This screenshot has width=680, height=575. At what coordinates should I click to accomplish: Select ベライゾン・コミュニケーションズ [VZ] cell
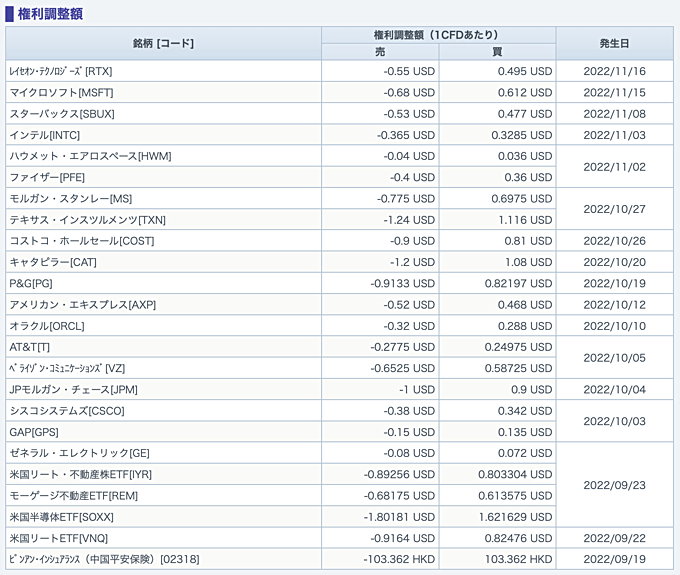(163, 368)
